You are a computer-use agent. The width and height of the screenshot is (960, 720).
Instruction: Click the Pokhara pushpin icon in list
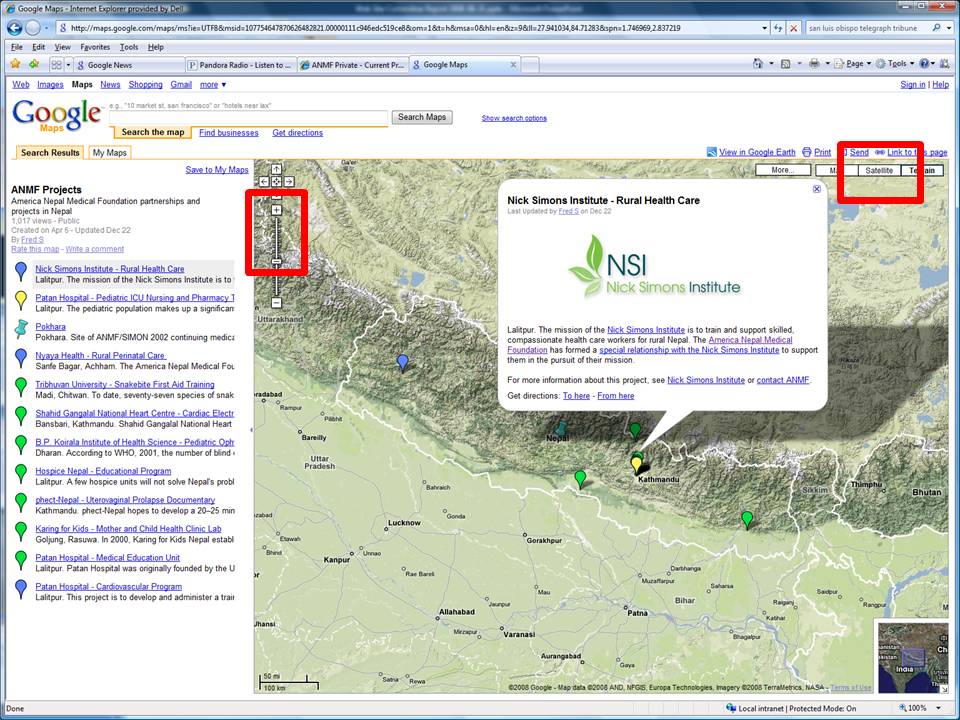point(21,328)
